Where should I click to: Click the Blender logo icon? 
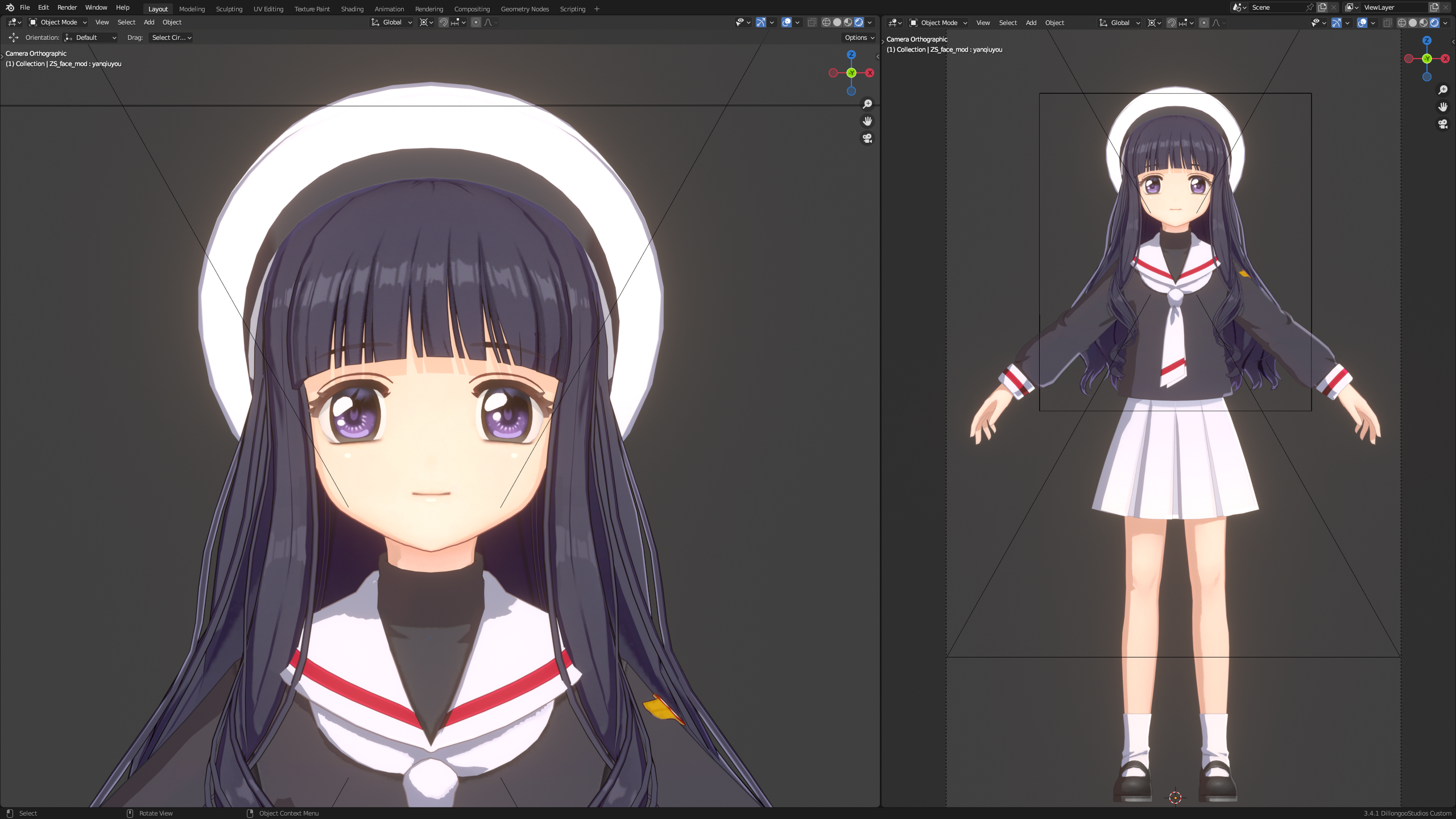tap(10, 7)
